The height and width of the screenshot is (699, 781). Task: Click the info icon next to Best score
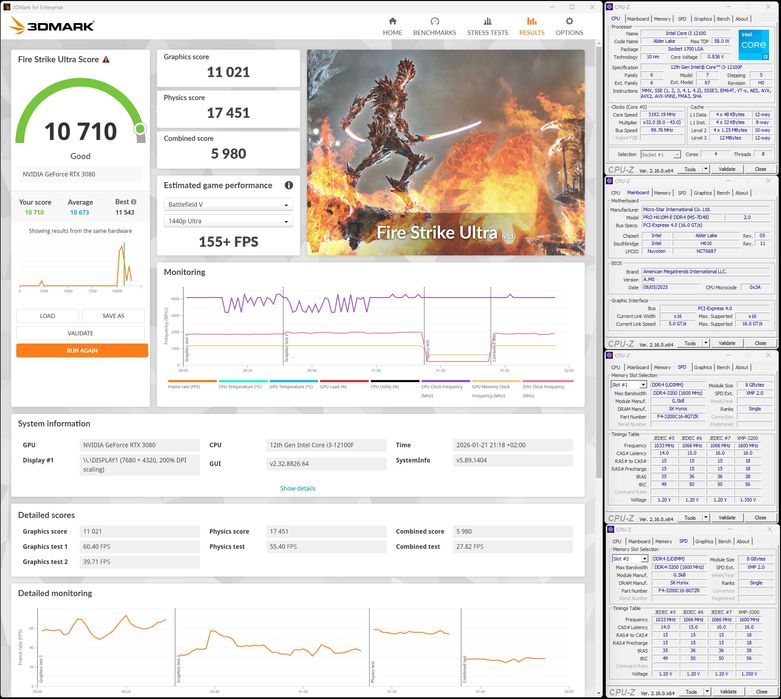133,202
